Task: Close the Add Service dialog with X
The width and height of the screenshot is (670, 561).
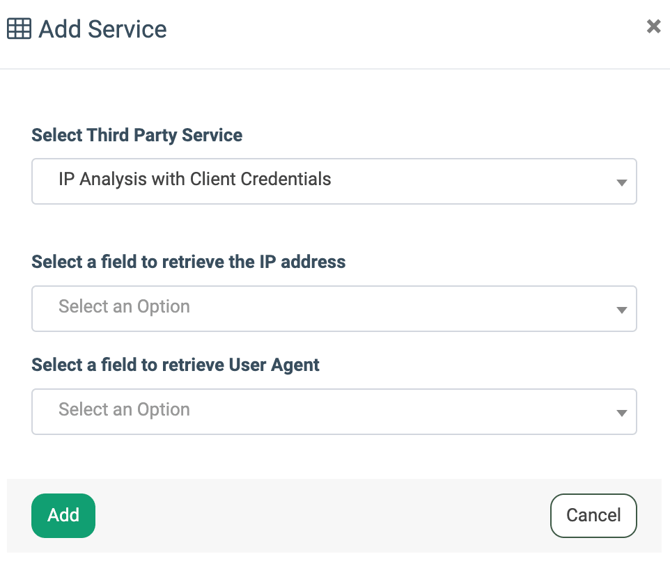Action: tap(653, 27)
